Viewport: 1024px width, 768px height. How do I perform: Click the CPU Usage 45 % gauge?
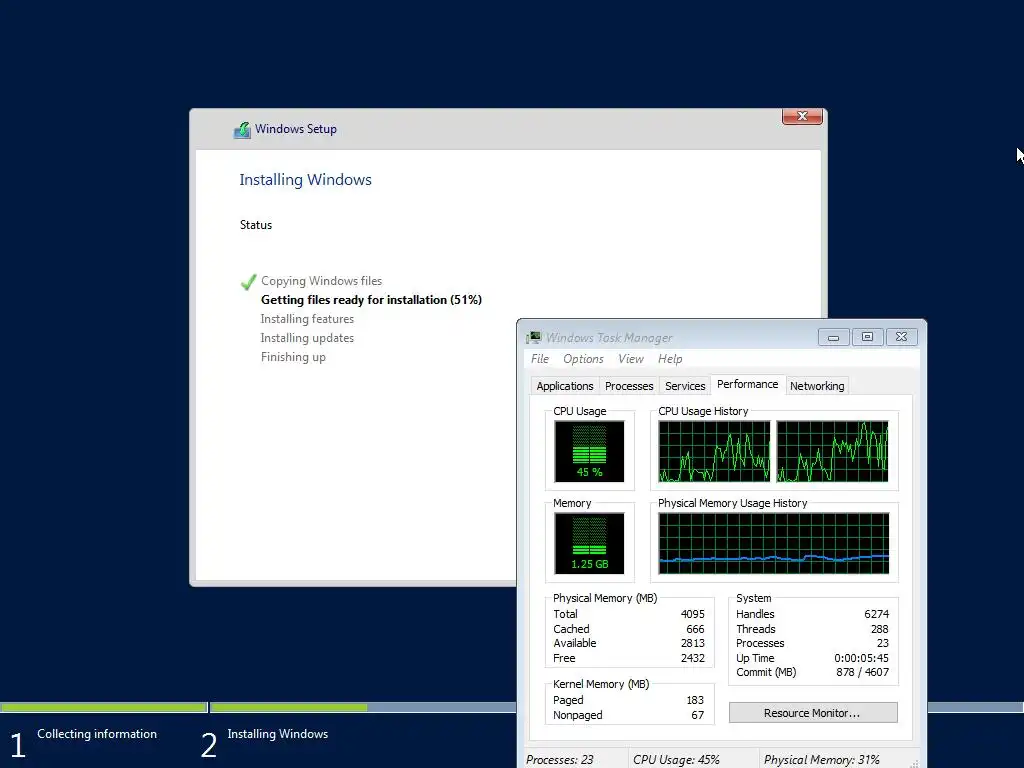(589, 451)
